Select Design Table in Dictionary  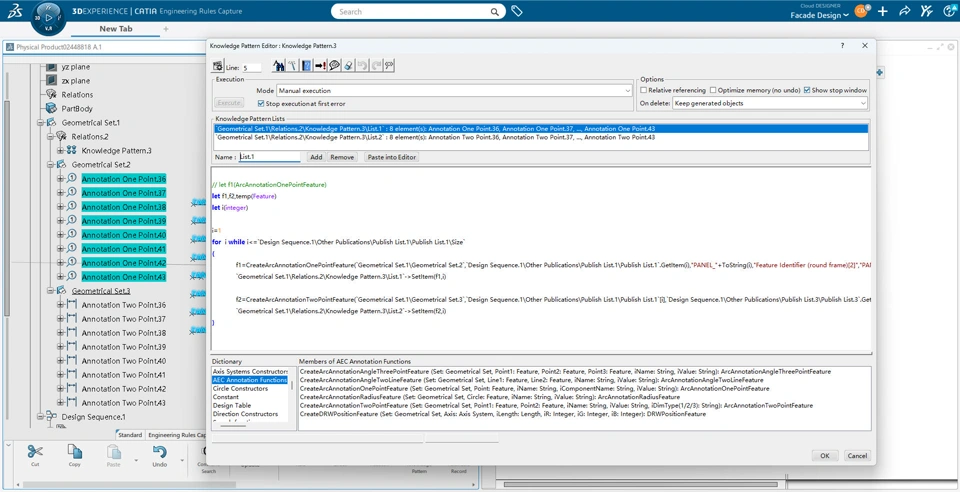pos(231,405)
